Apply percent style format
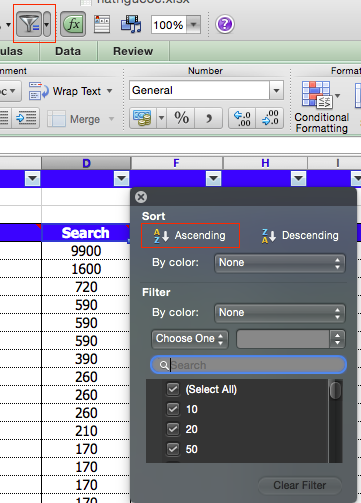This screenshot has height=503, width=361. click(x=181, y=118)
